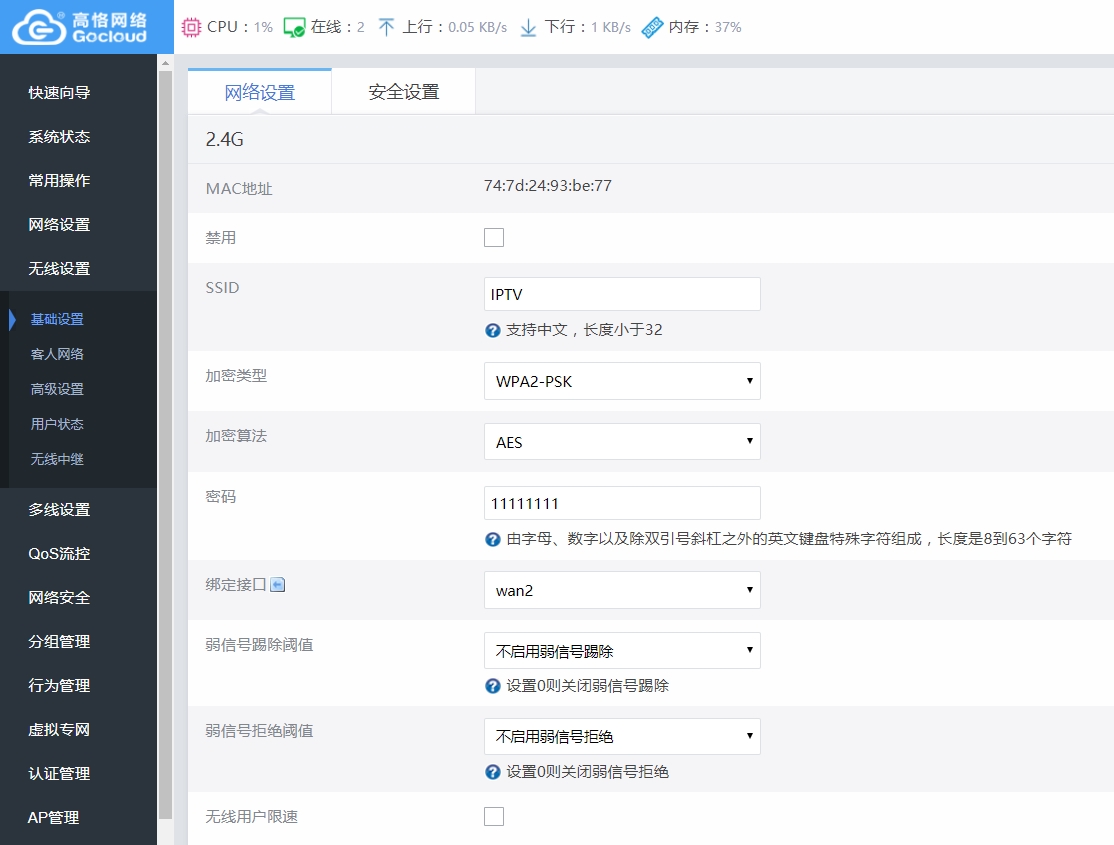
Task: Open the 加密算法 AES dropdown
Action: [622, 442]
